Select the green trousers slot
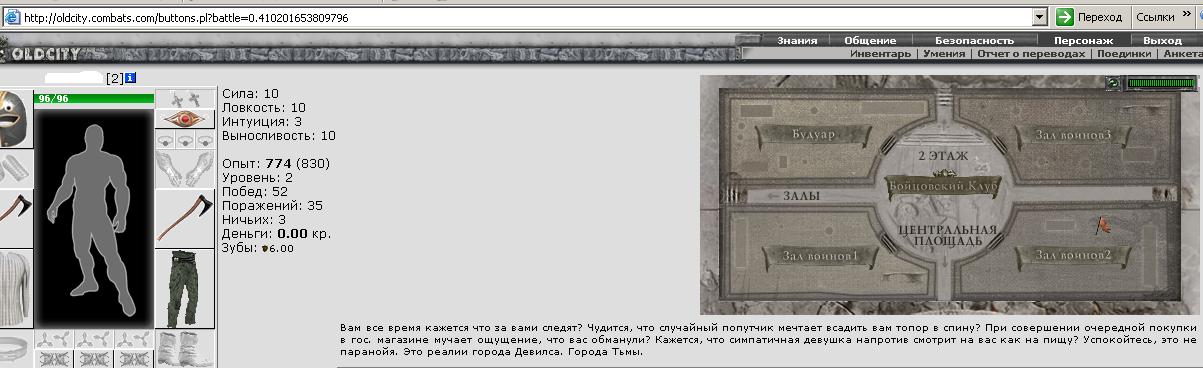This screenshot has height=368, width=1203. (185, 289)
